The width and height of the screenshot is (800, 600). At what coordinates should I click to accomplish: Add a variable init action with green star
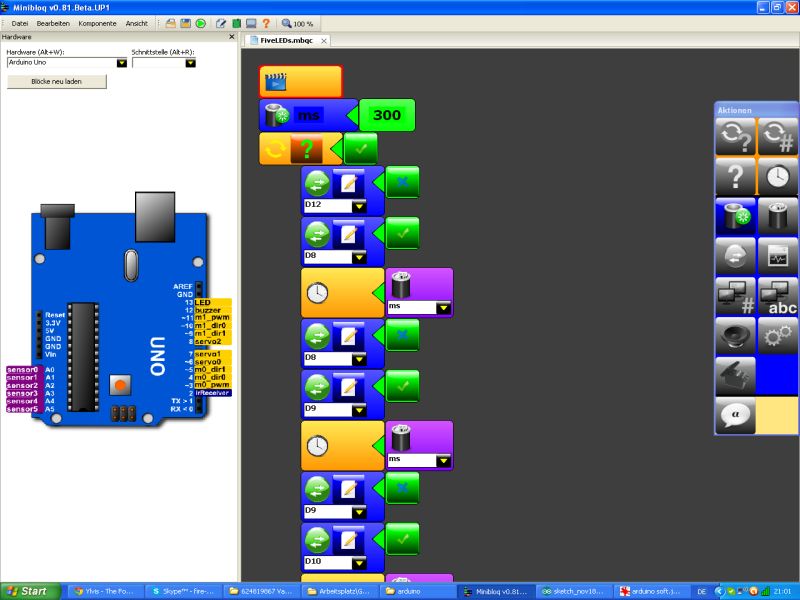click(735, 216)
